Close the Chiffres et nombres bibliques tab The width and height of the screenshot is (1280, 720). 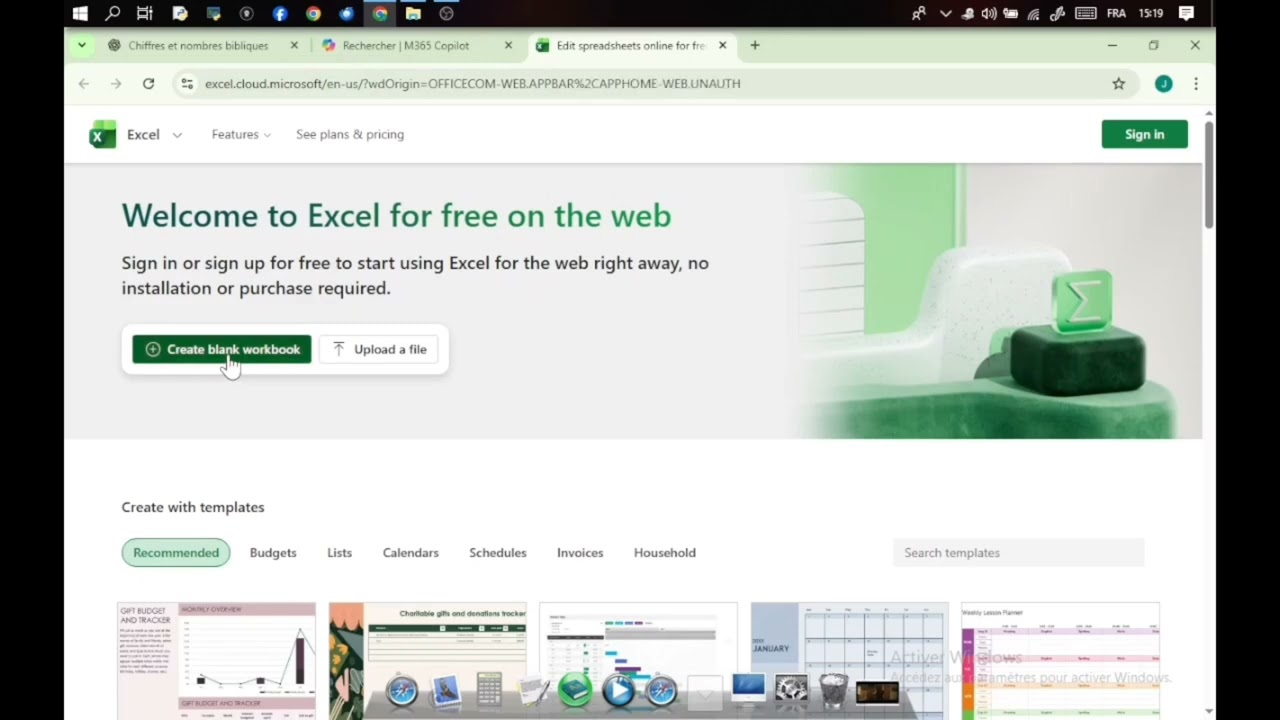(x=294, y=45)
